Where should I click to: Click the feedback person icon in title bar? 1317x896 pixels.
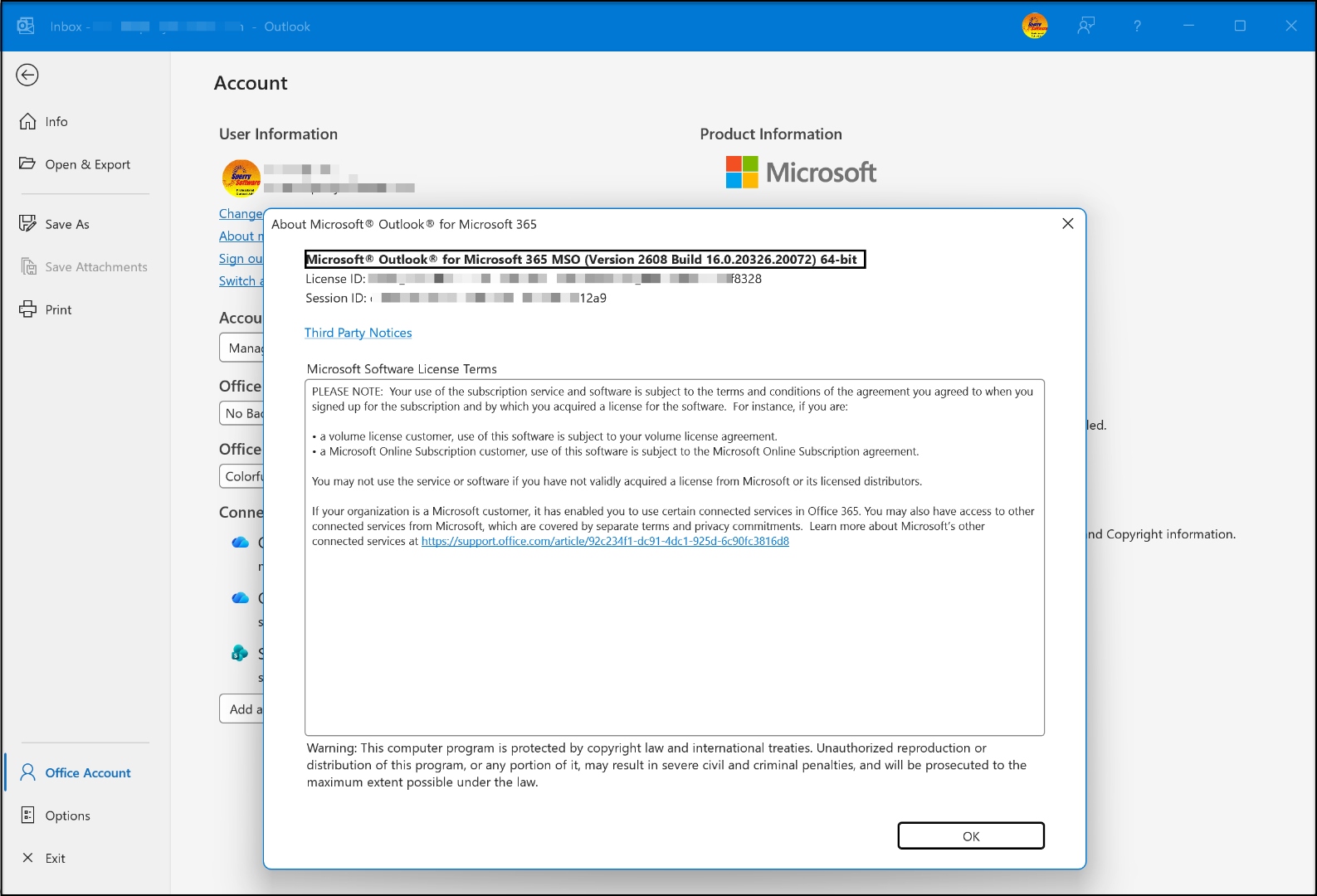click(x=1085, y=26)
